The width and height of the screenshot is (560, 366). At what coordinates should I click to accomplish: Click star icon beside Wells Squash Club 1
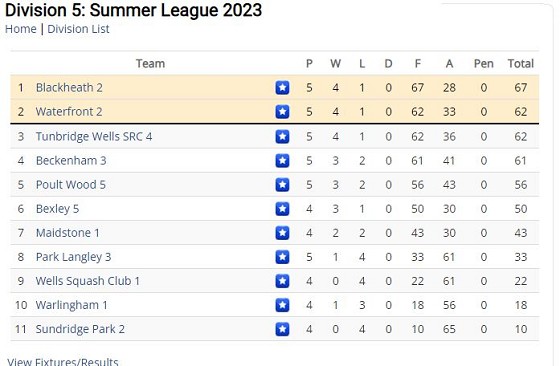click(282, 281)
